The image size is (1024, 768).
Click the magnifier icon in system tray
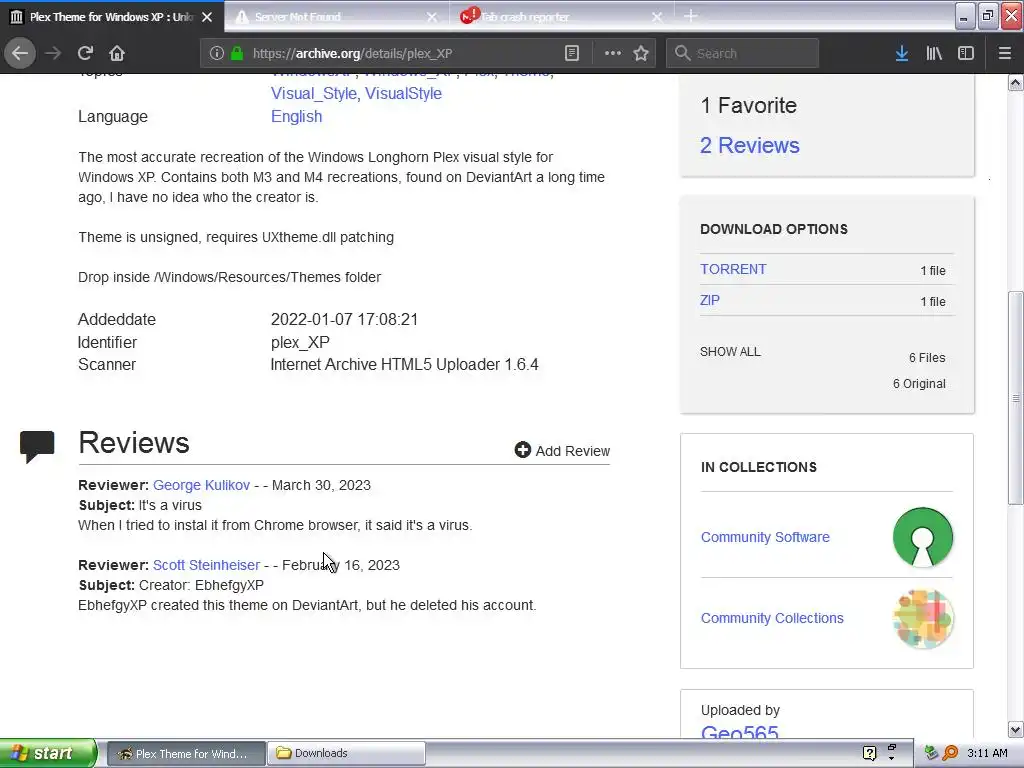pyautogui.click(x=950, y=753)
